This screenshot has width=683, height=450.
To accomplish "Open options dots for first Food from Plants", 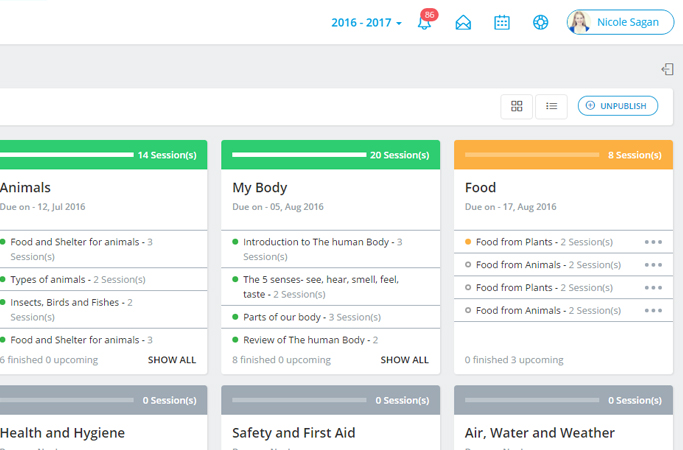I will click(653, 242).
